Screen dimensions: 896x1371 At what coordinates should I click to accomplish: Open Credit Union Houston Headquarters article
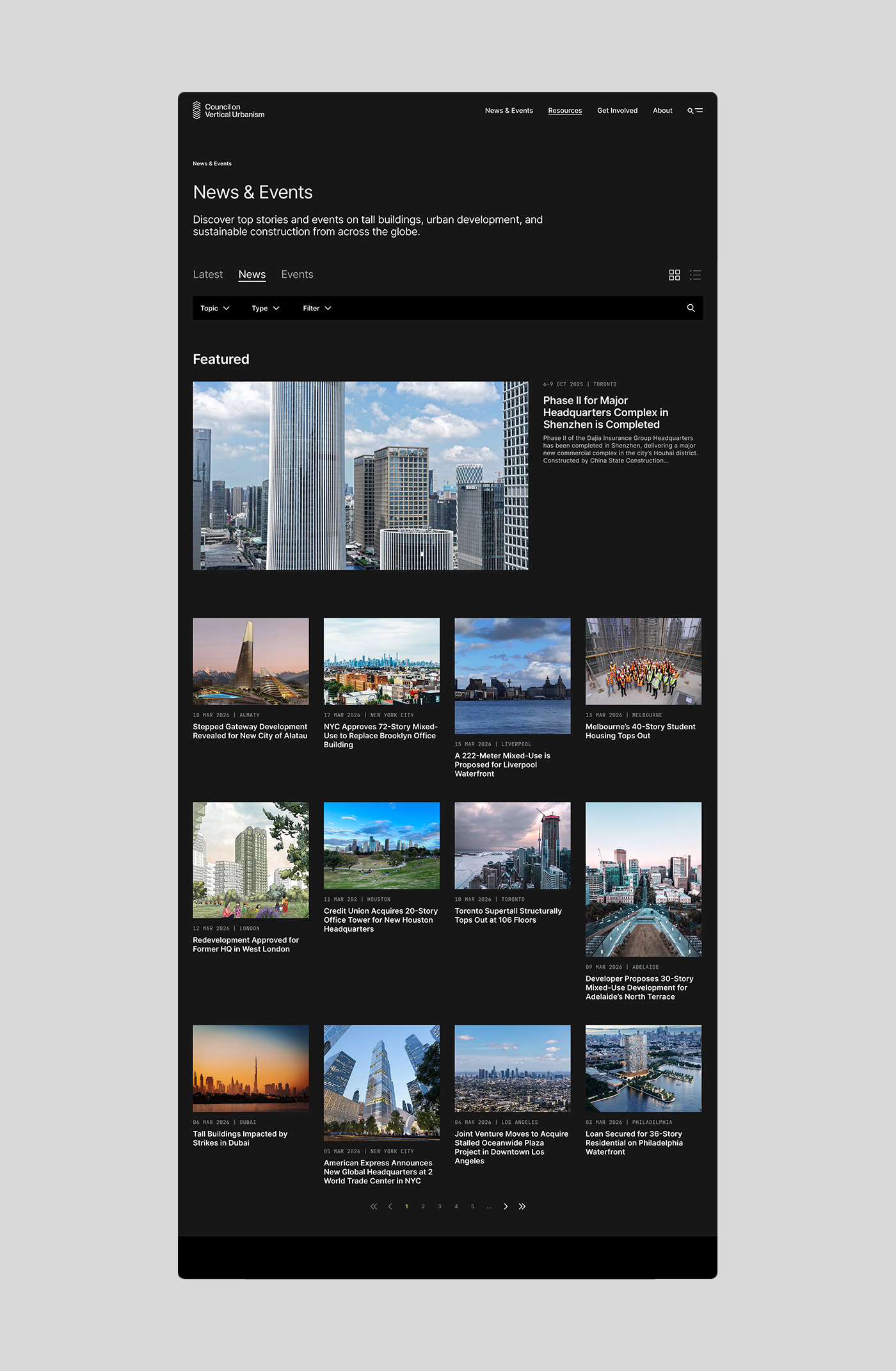point(381,920)
